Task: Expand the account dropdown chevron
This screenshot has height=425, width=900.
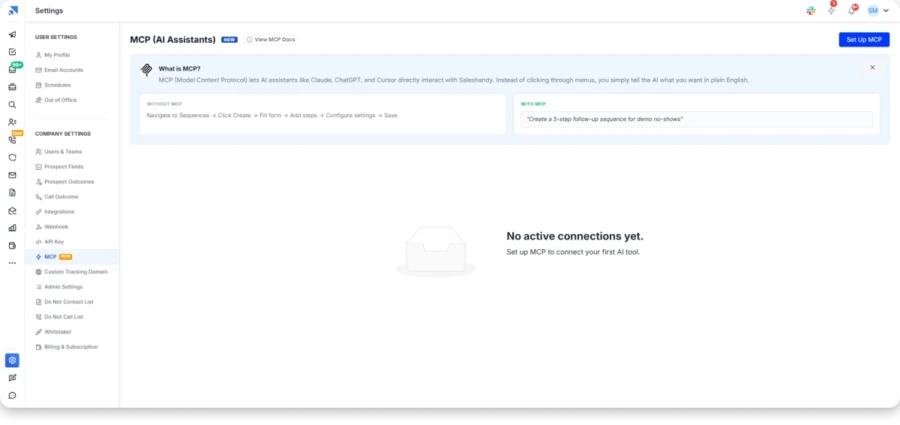Action: coord(886,10)
